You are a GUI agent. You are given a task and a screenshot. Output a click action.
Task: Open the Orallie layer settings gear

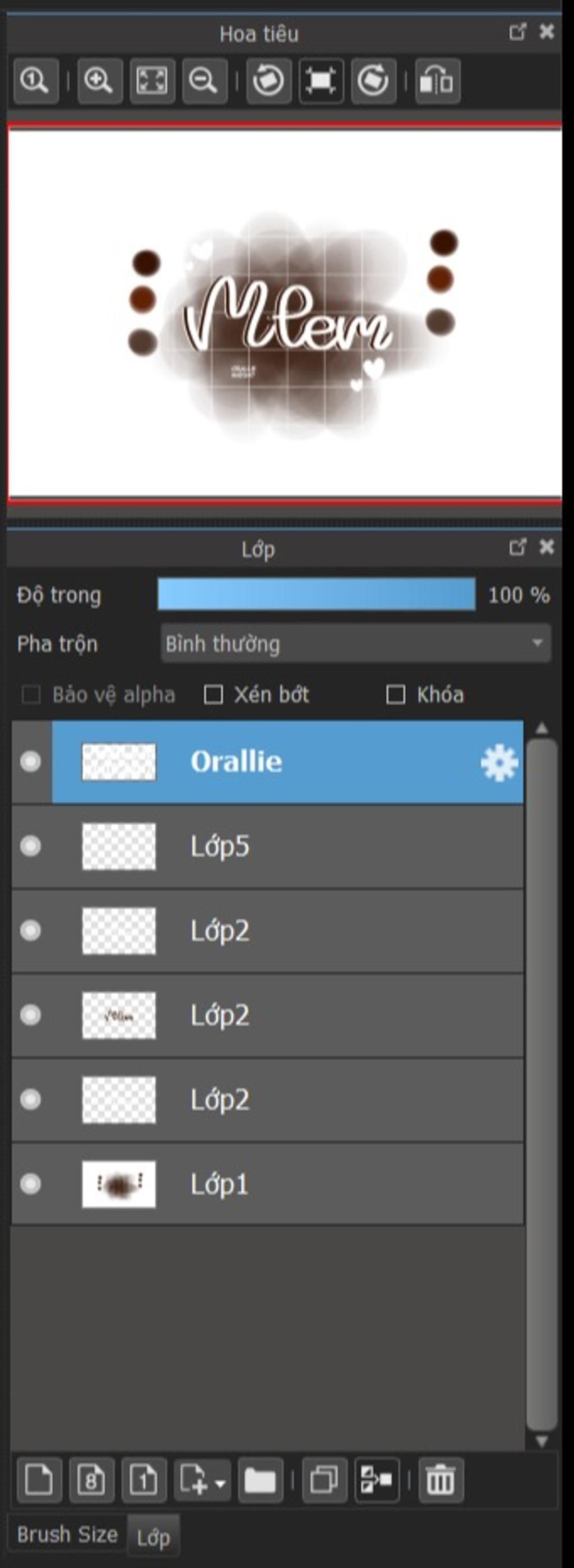coord(498,763)
